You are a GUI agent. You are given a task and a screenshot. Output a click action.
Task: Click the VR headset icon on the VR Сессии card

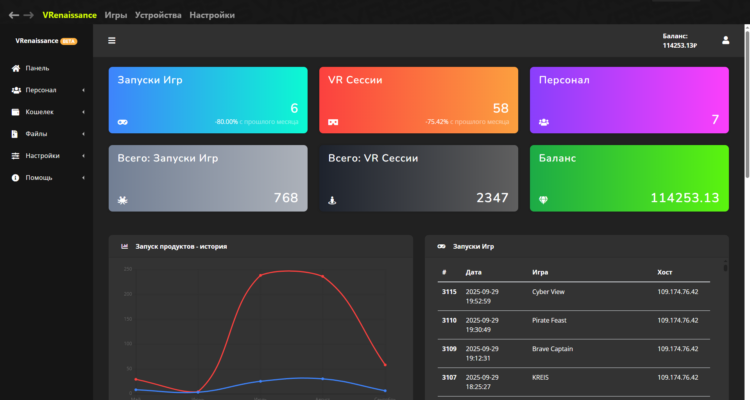[333, 122]
